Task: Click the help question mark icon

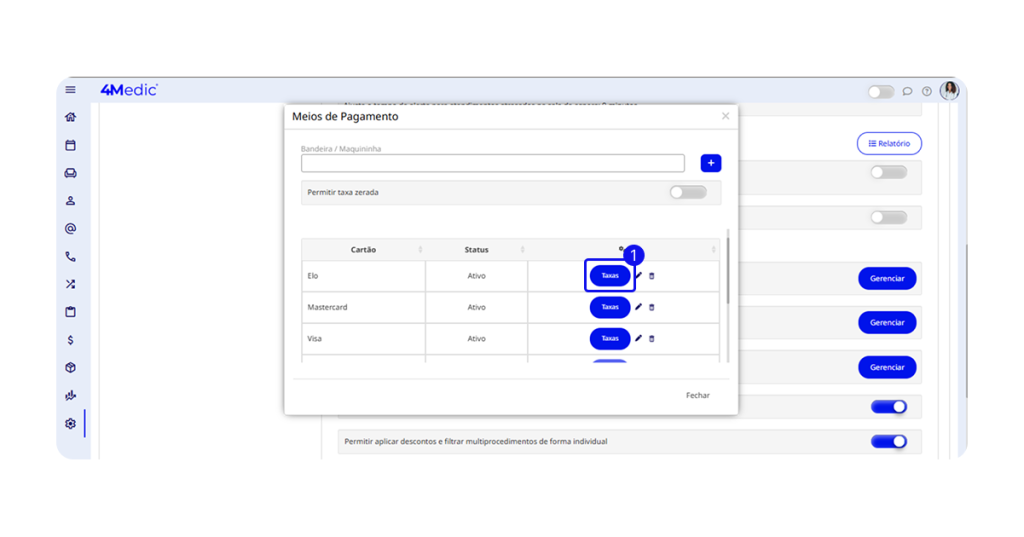Action: (927, 91)
